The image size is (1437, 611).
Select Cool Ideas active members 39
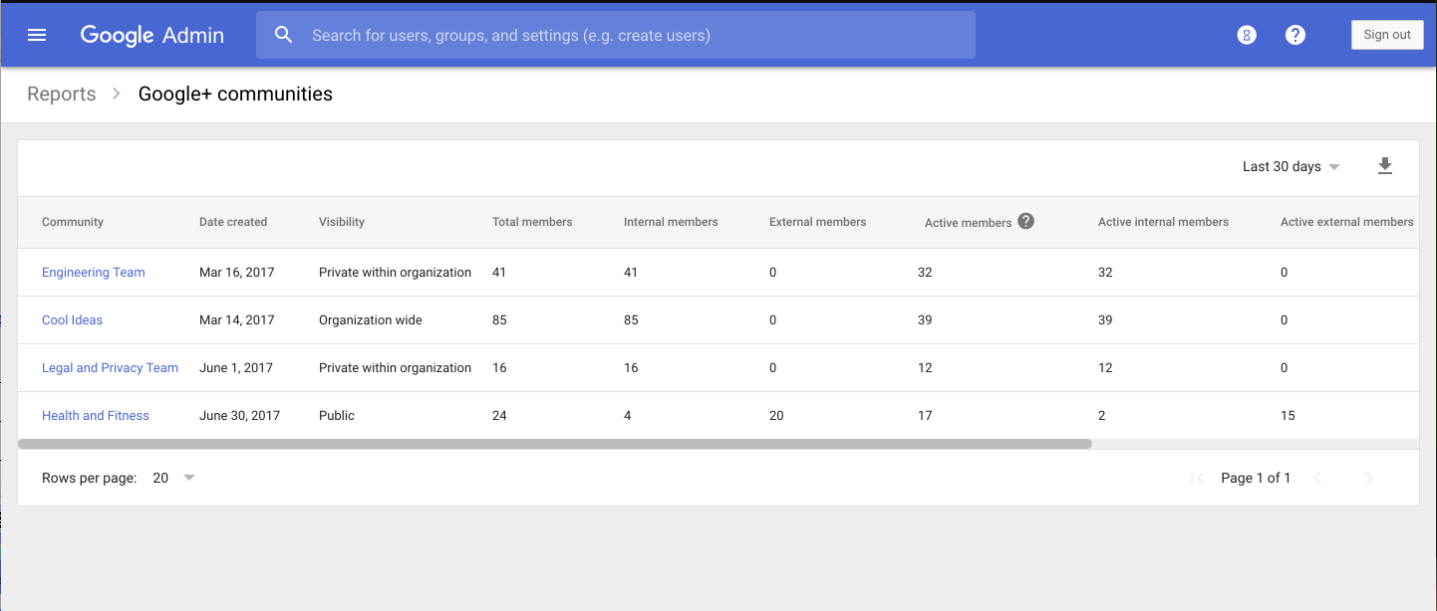(925, 320)
